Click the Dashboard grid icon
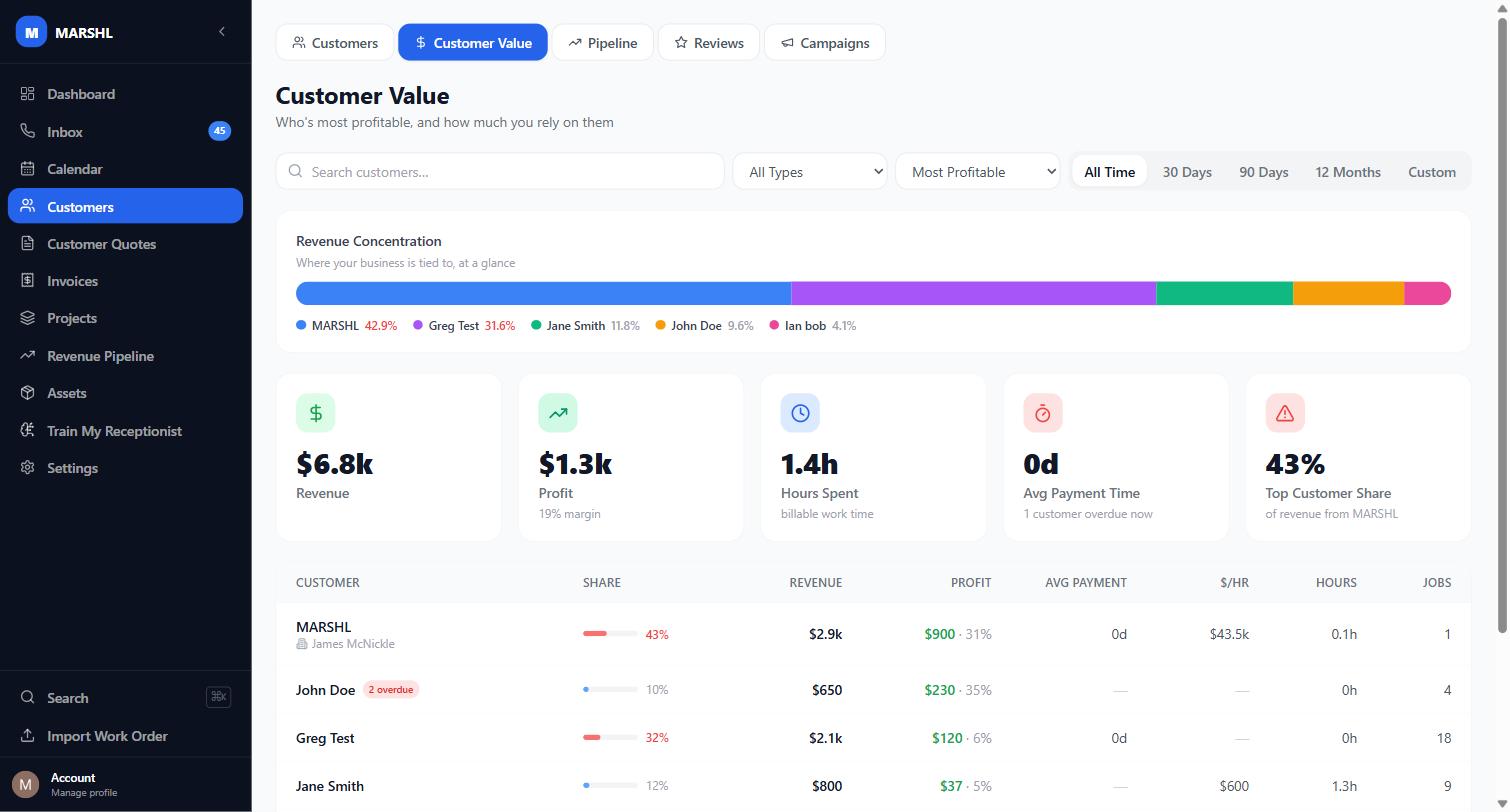The image size is (1510, 812). [28, 94]
